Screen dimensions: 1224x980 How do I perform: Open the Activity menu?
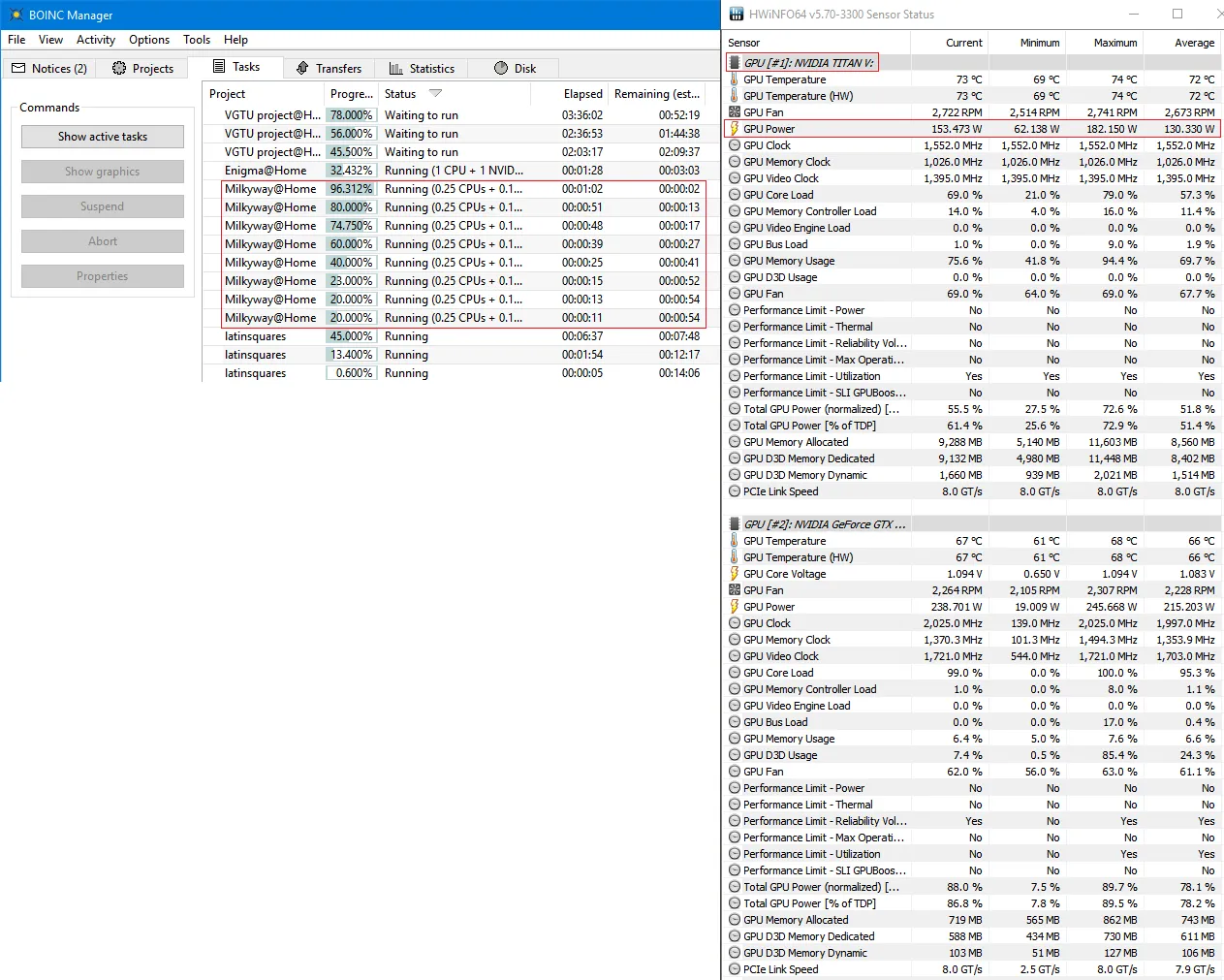96,40
